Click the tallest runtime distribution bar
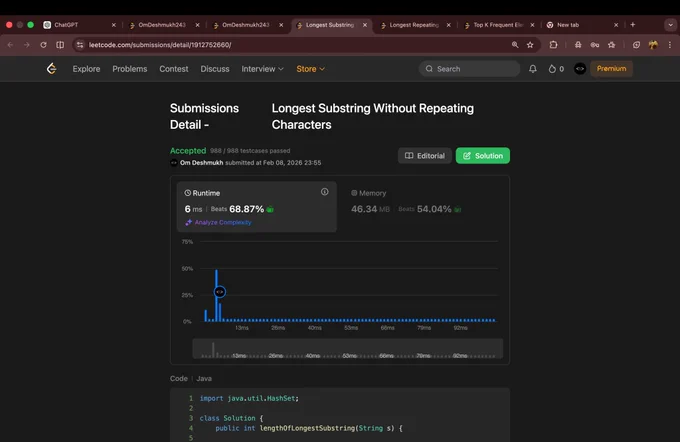Screen dimensions: 680x442 [x=216, y=280]
